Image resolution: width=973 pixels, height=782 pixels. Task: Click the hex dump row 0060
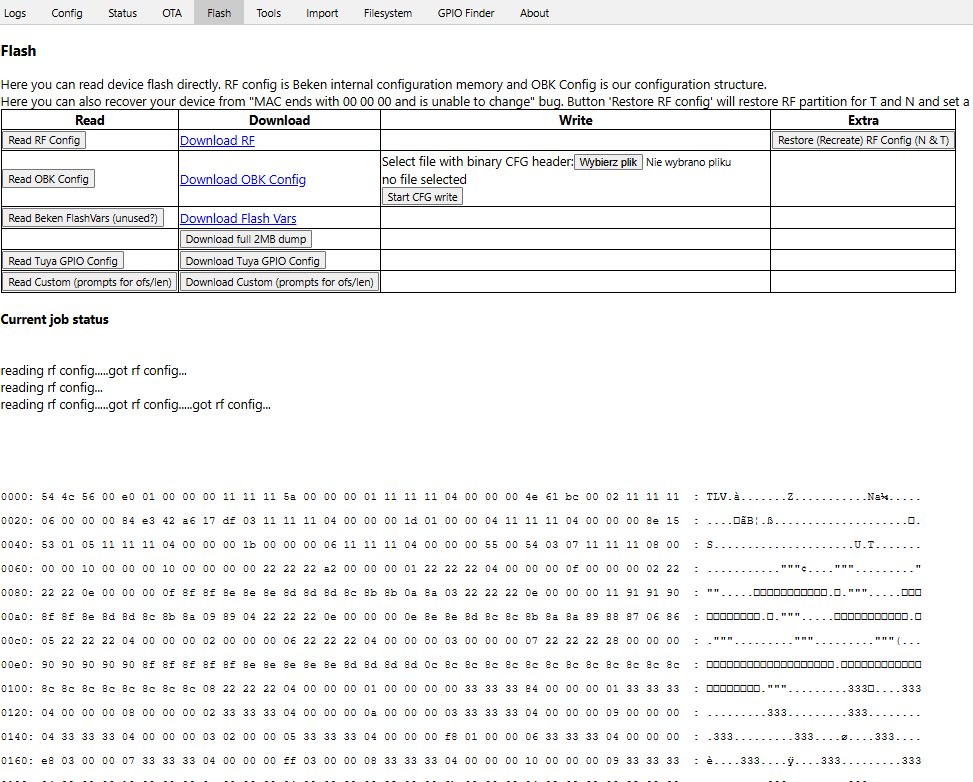click(460, 569)
